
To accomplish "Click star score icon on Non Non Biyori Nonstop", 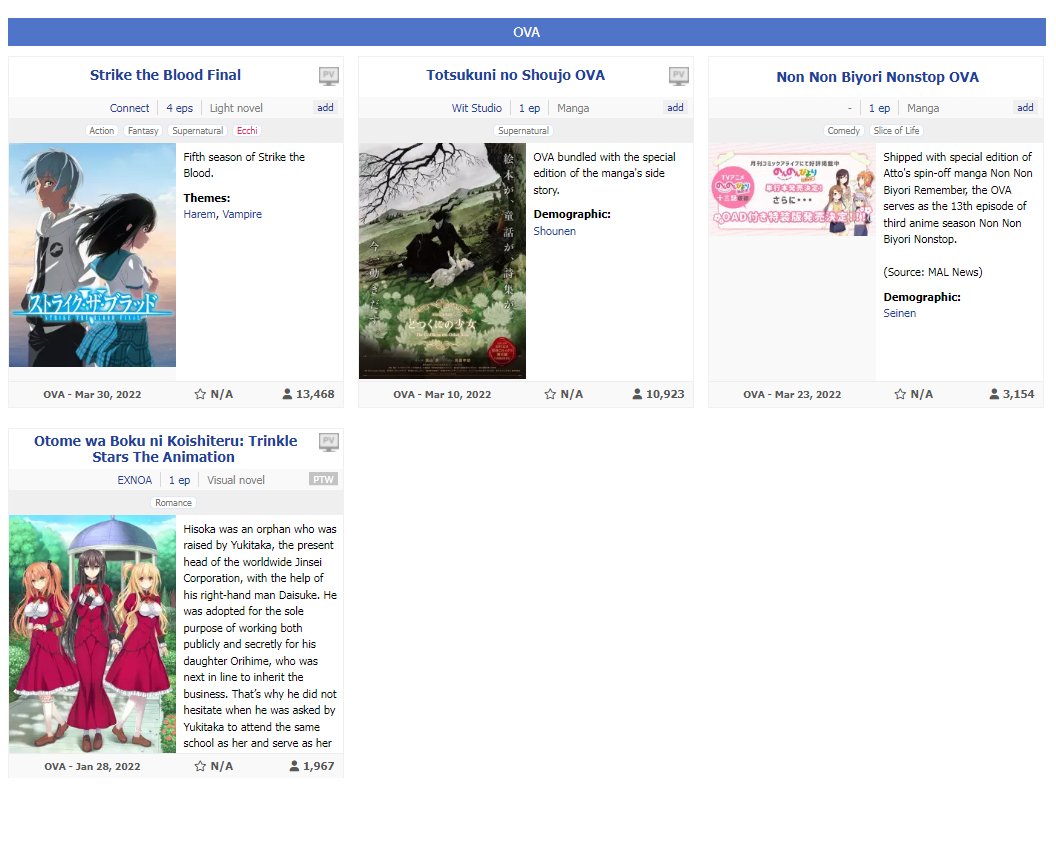I will [900, 394].
